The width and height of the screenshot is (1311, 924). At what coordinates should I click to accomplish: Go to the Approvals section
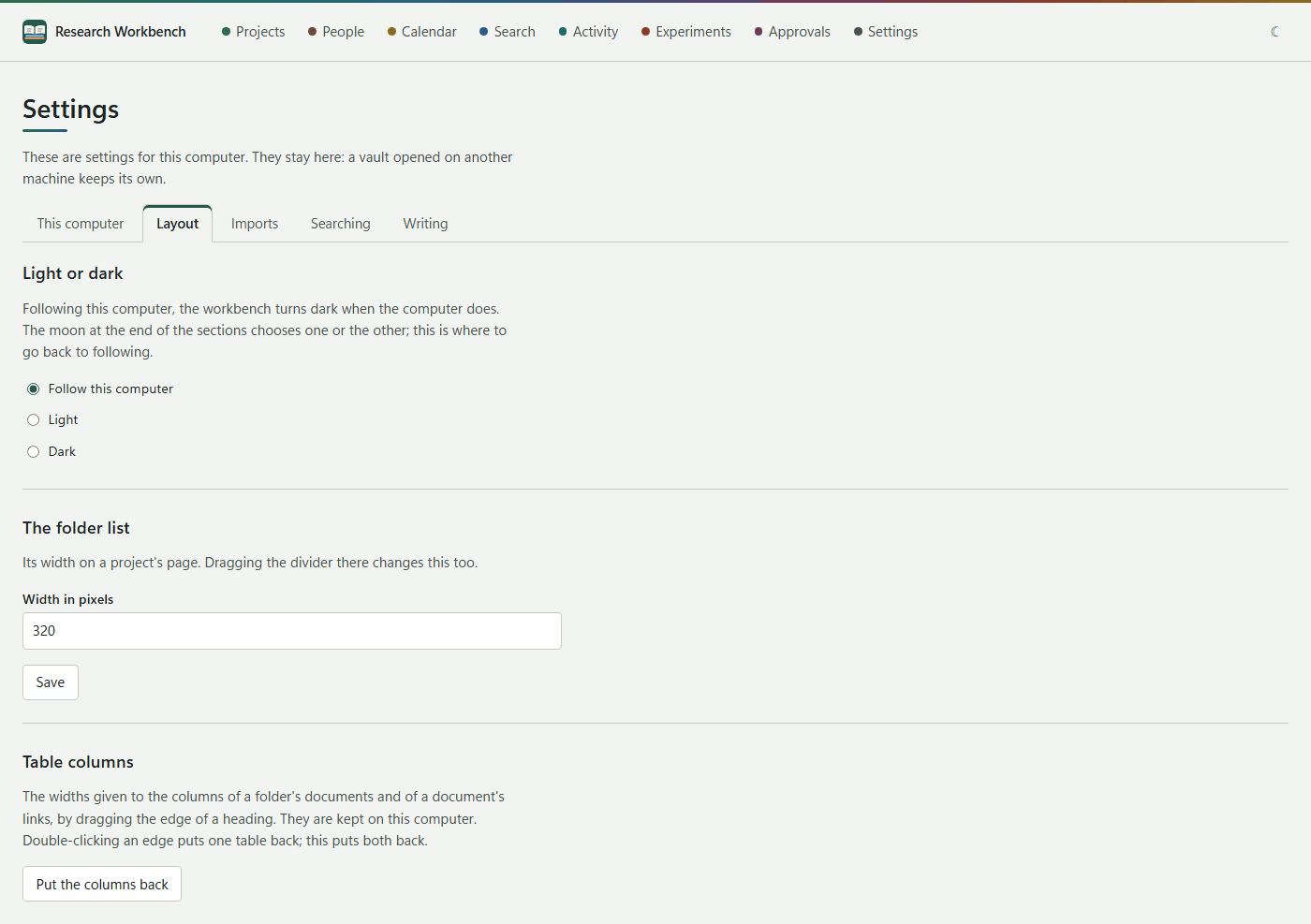pos(792,32)
